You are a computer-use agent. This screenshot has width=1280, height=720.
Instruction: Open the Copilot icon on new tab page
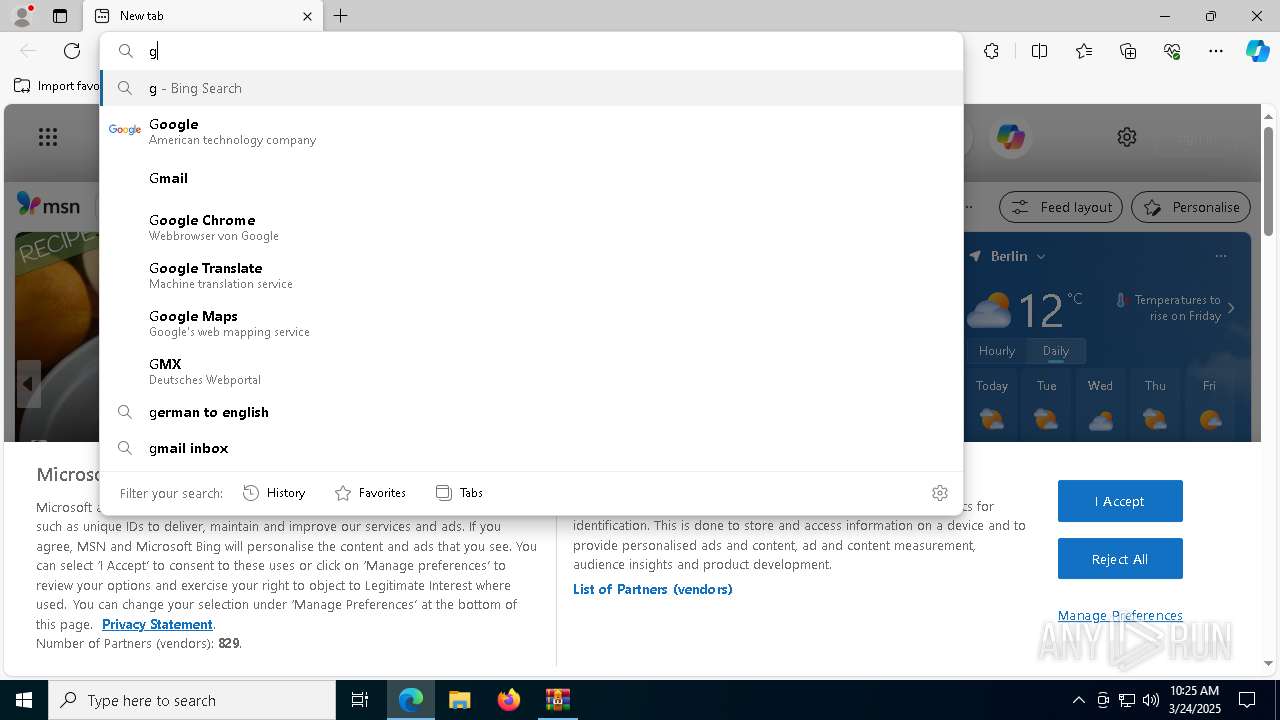tap(1010, 137)
